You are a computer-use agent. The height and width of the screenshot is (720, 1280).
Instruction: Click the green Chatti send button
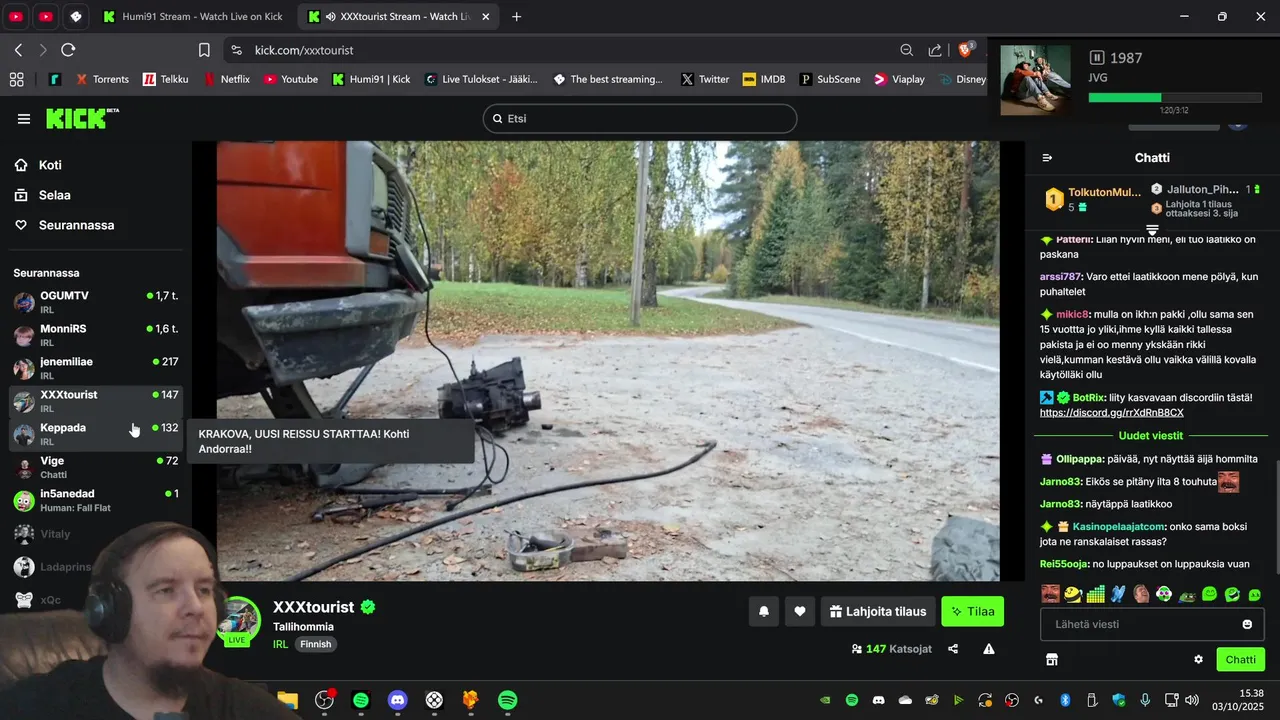(x=1240, y=659)
